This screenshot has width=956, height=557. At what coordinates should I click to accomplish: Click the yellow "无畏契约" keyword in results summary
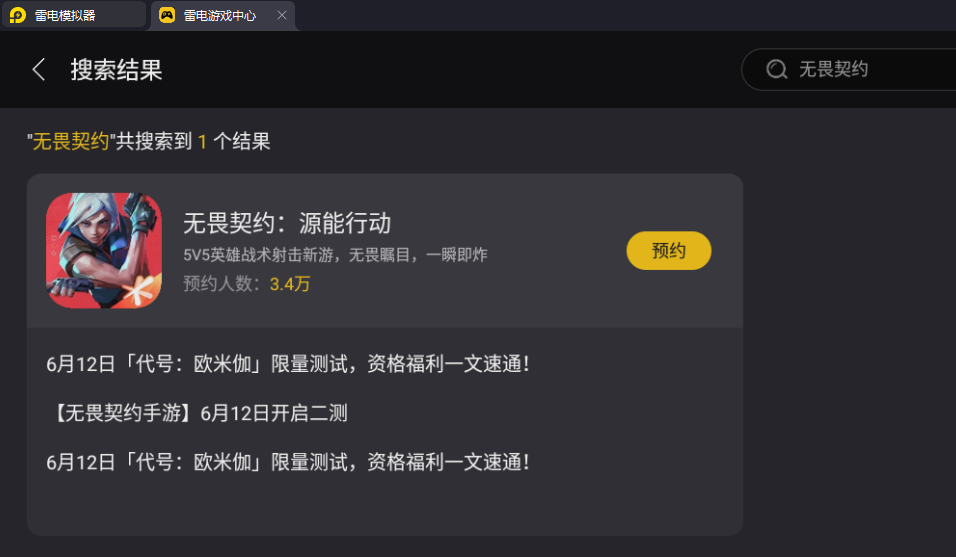[70, 142]
